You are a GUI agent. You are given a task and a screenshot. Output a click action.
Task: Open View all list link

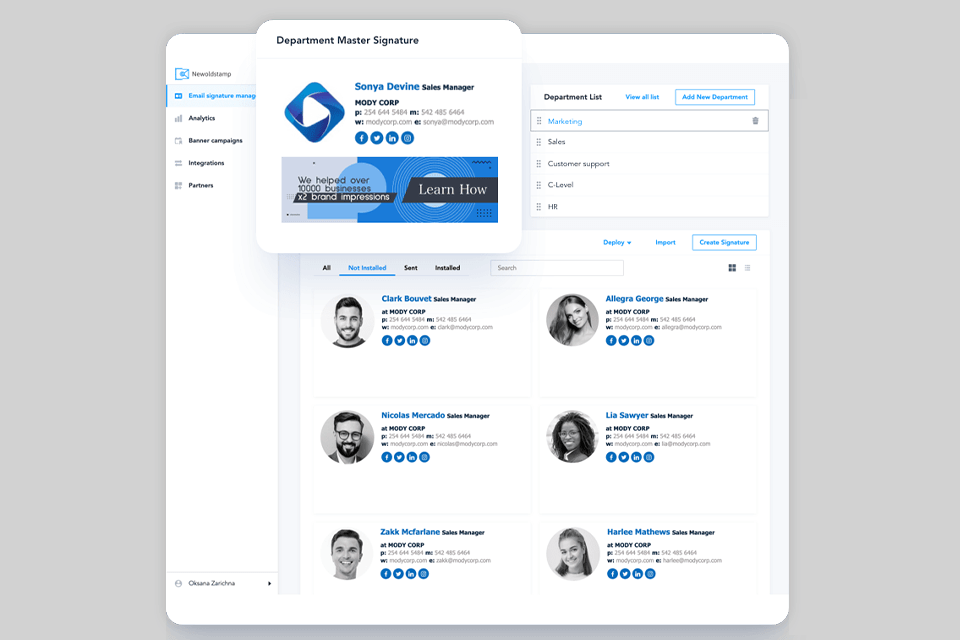pyautogui.click(x=644, y=97)
